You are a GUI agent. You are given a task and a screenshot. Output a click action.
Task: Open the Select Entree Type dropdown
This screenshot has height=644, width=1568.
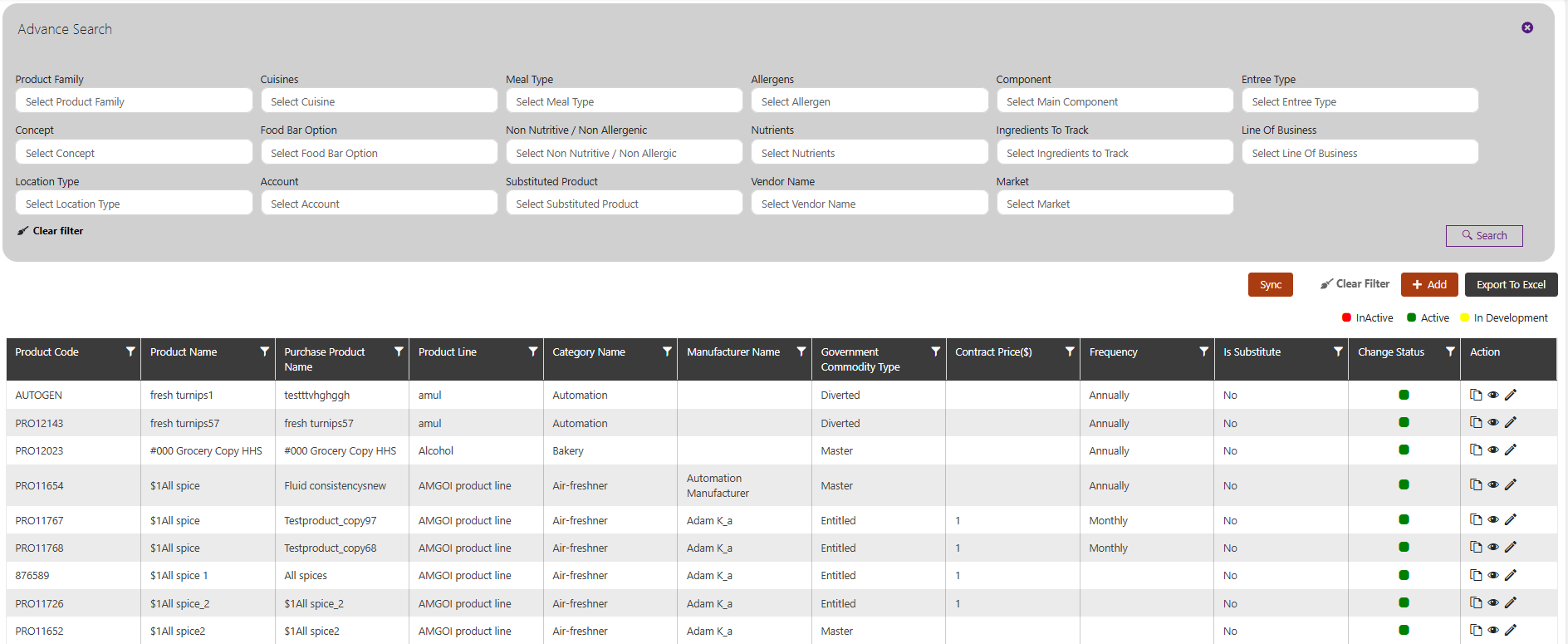[1360, 101]
